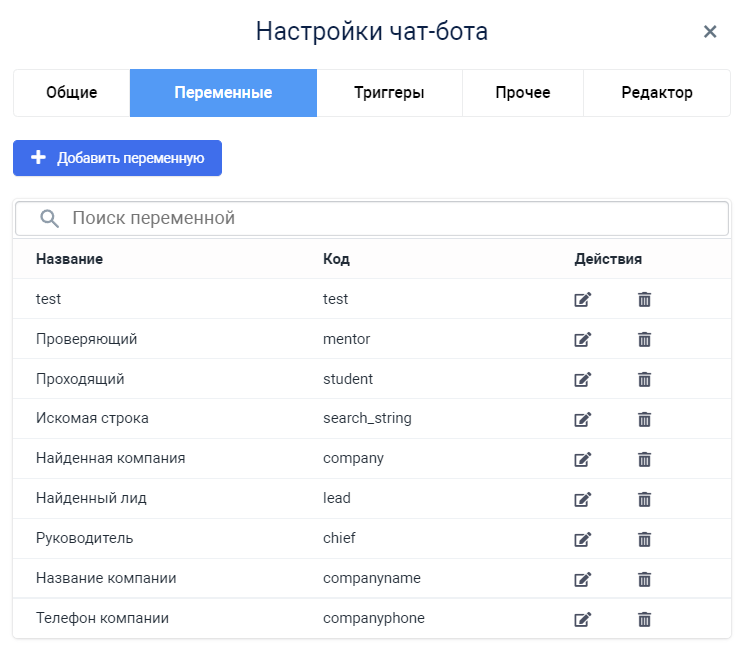Delete the student variable
Viewport: 740px width, 657px height.
644,379
